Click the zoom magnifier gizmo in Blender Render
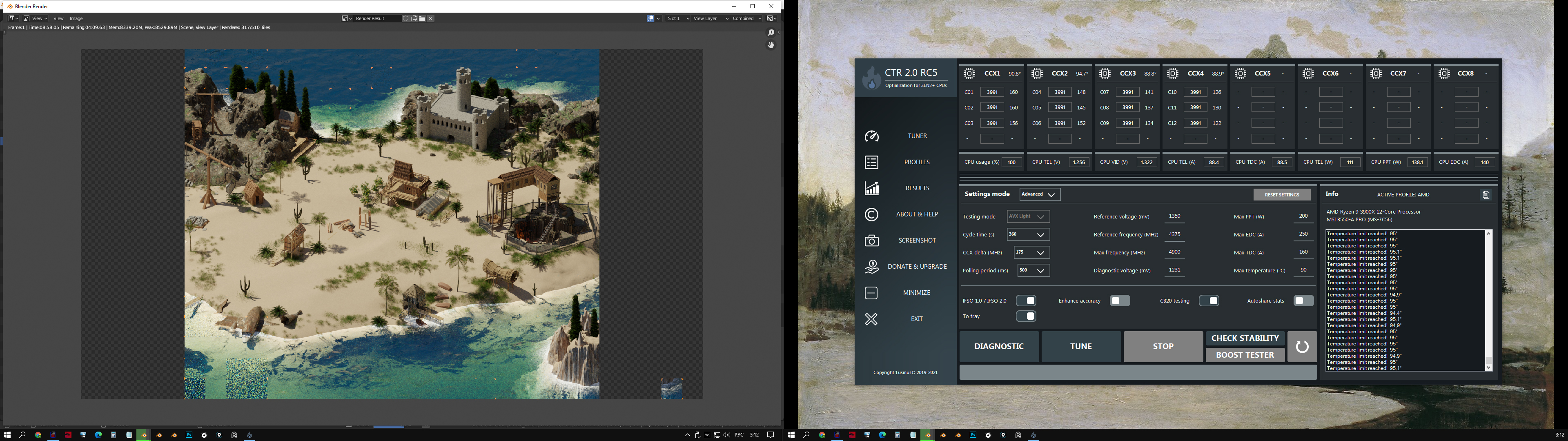Image resolution: width=1568 pixels, height=441 pixels. click(x=771, y=33)
